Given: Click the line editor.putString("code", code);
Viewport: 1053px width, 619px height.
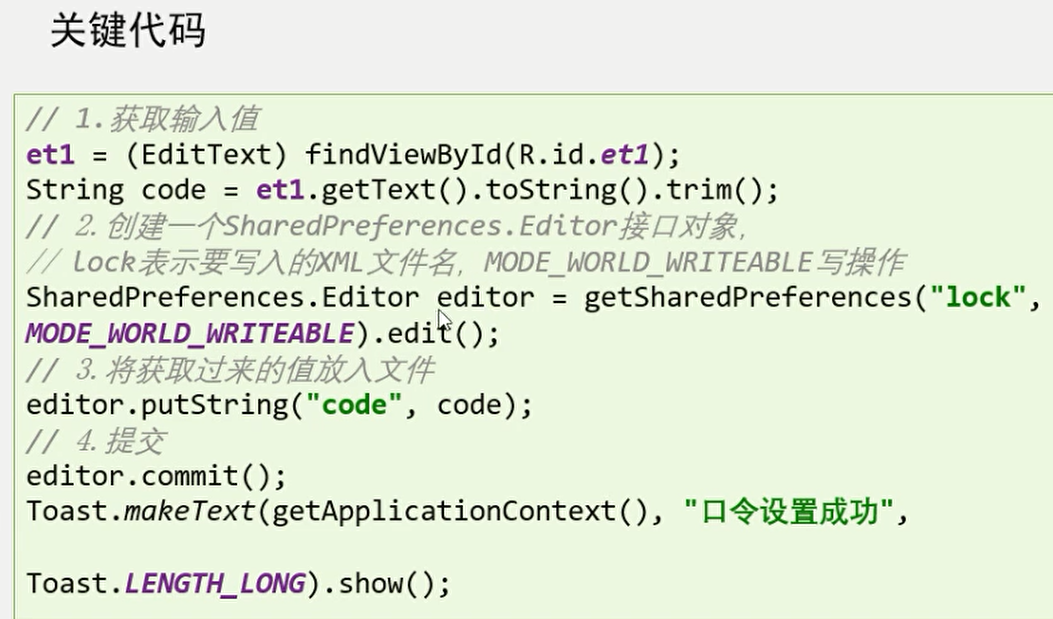Looking at the screenshot, I should [x=279, y=405].
